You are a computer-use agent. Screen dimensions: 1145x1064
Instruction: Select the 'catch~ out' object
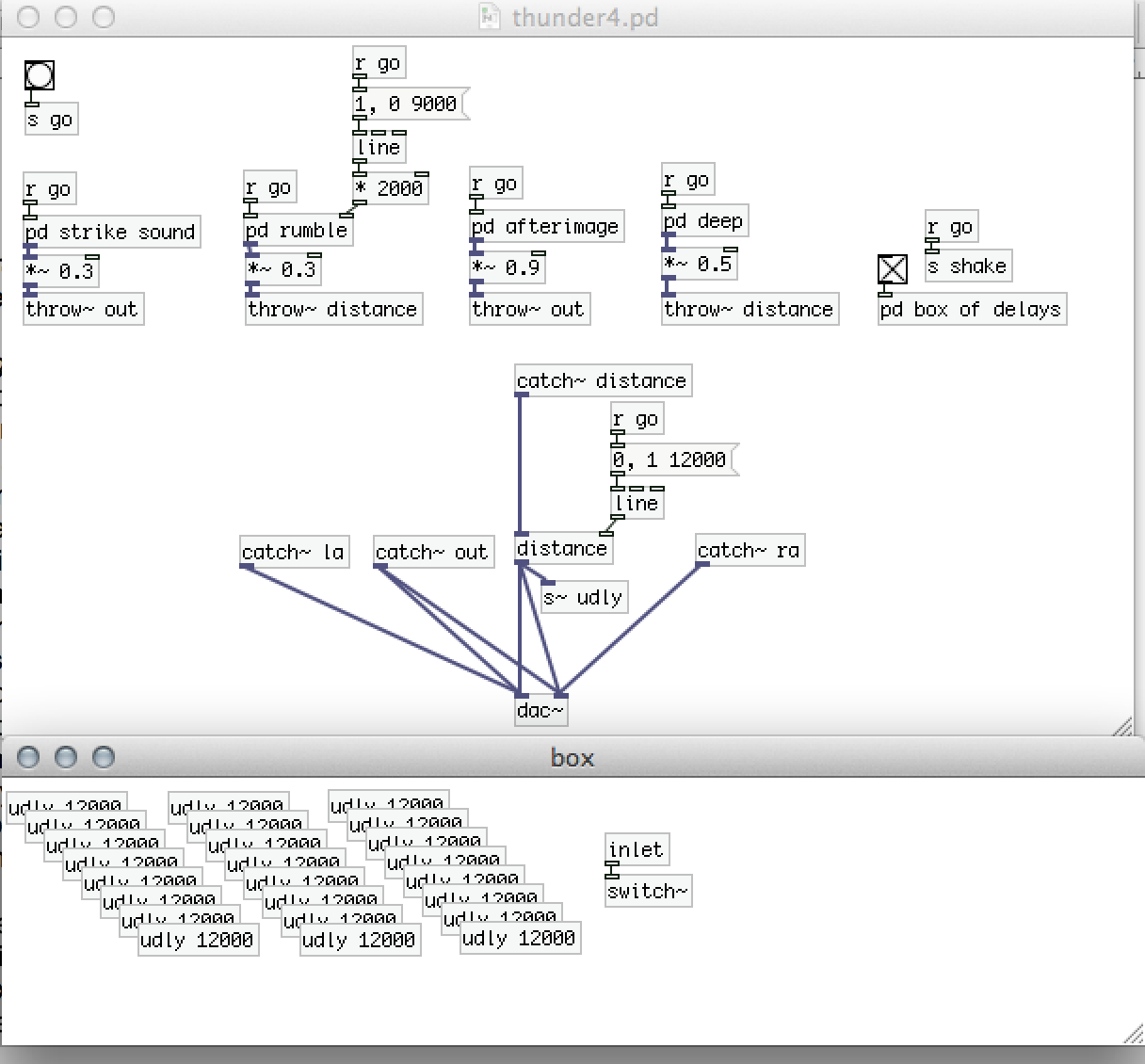432,552
